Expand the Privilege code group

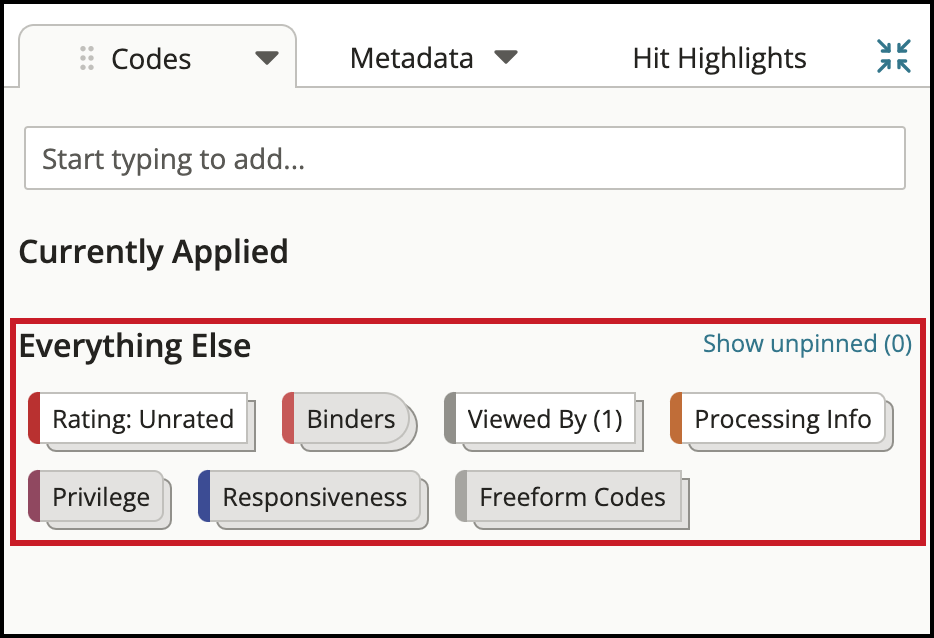[x=101, y=497]
